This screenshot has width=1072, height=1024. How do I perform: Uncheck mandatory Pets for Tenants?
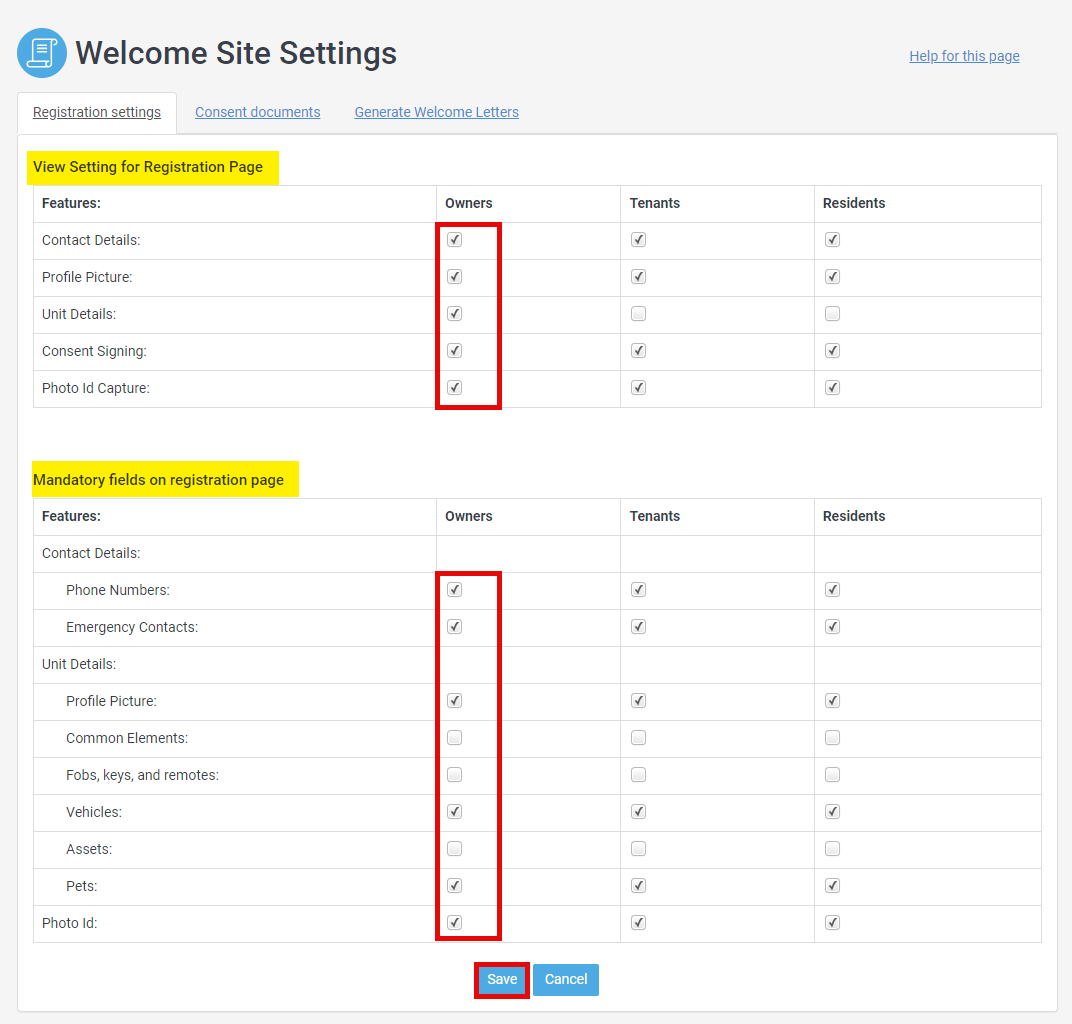pyautogui.click(x=639, y=886)
